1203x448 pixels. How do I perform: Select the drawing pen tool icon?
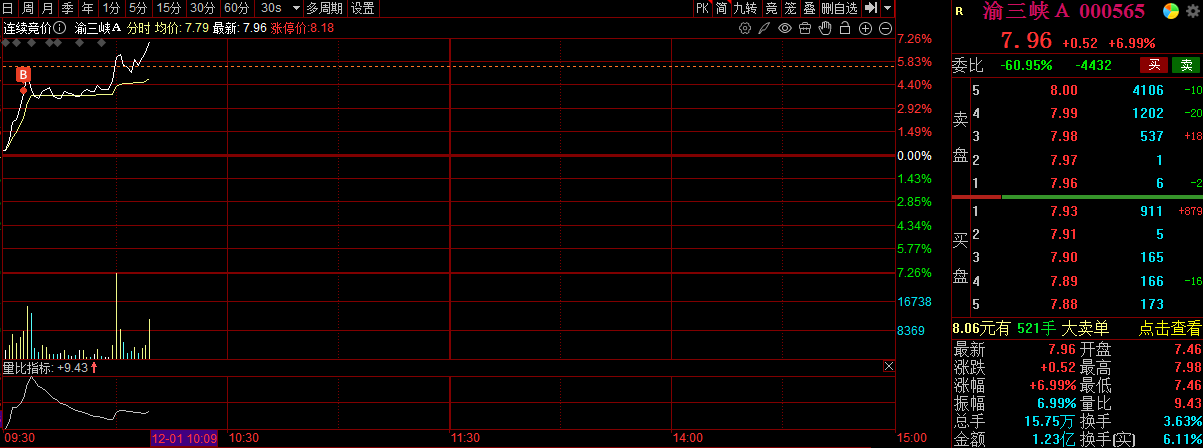[764, 28]
